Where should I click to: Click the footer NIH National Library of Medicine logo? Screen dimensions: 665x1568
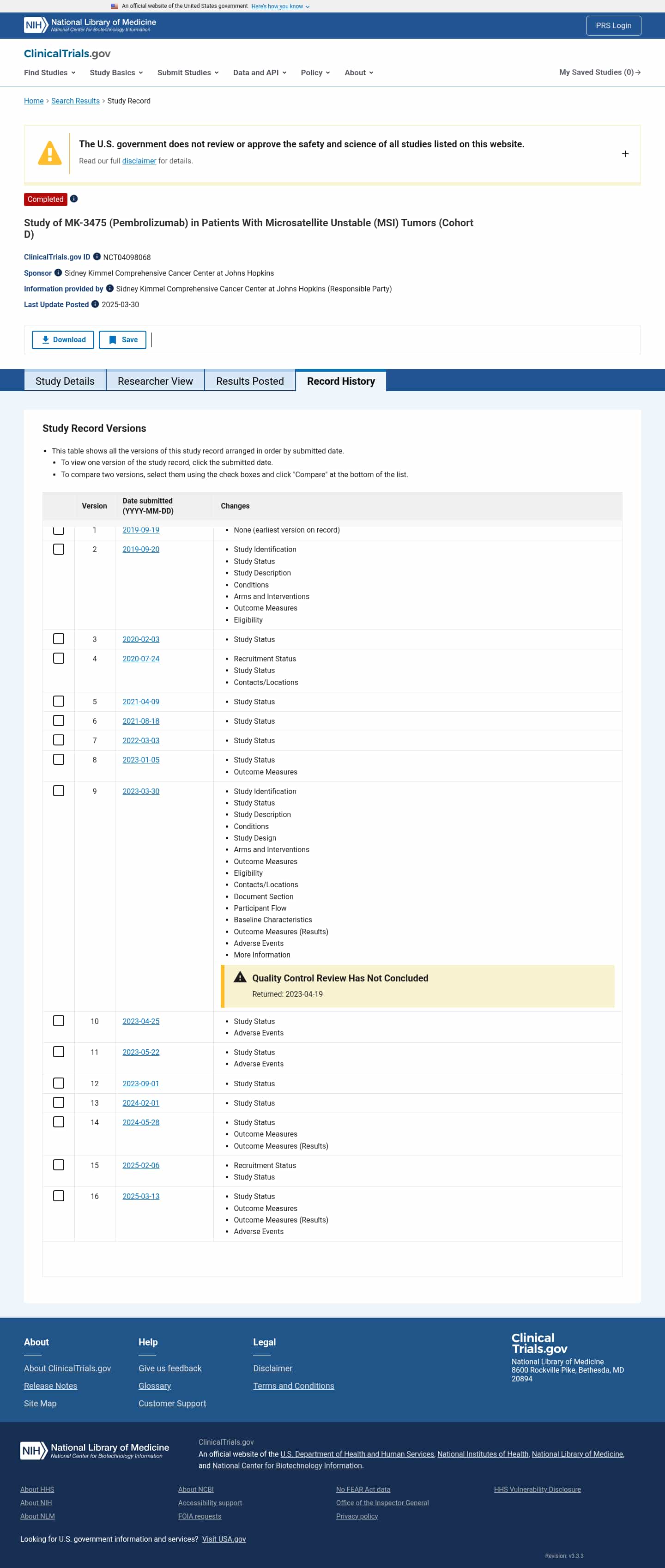tap(95, 1451)
